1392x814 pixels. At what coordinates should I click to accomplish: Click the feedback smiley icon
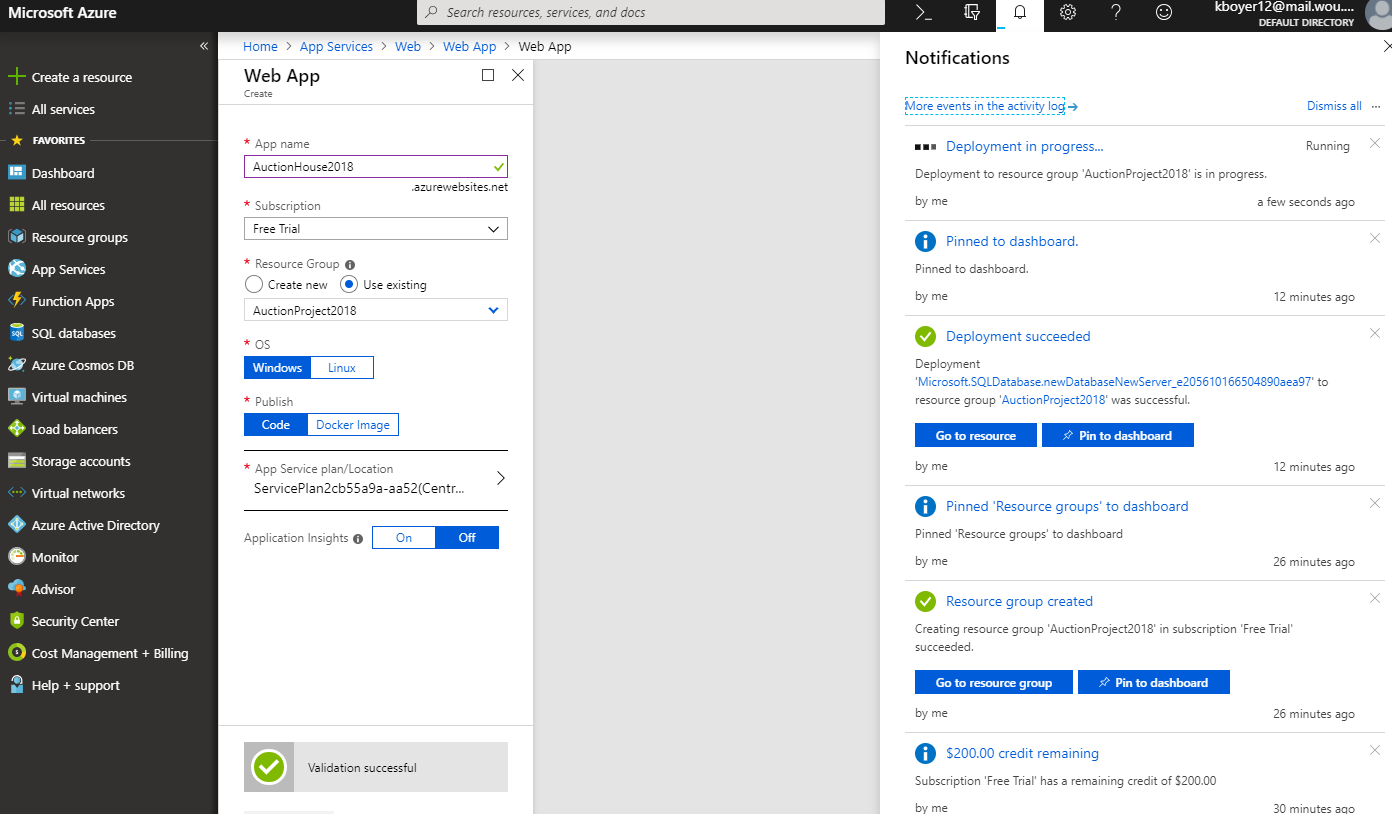(x=1164, y=13)
